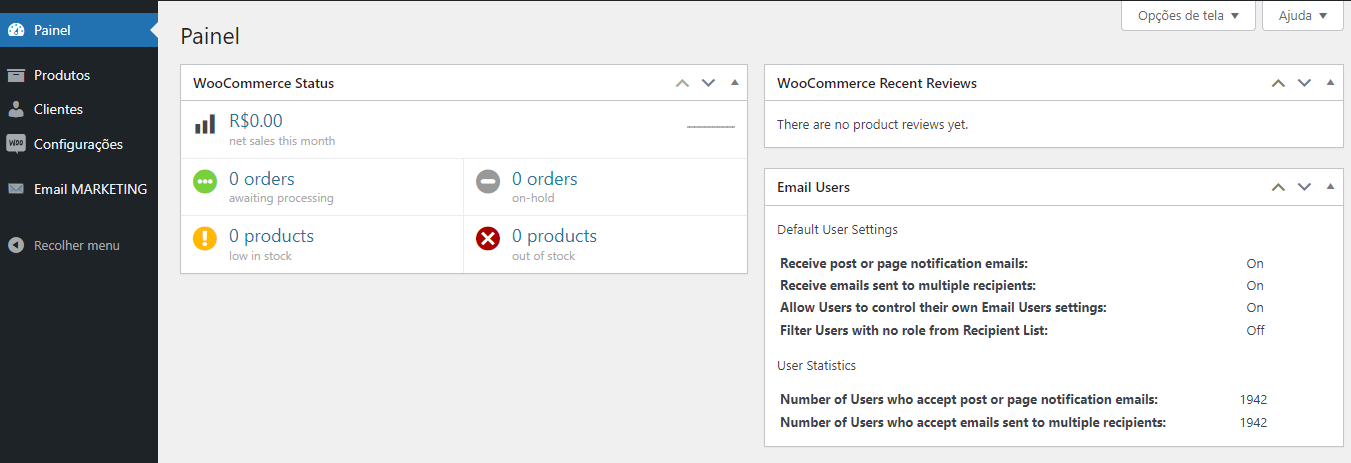This screenshot has height=463, width=1351.
Task: Move WooCommerce Recent Reviews widget up
Action: 1278,83
